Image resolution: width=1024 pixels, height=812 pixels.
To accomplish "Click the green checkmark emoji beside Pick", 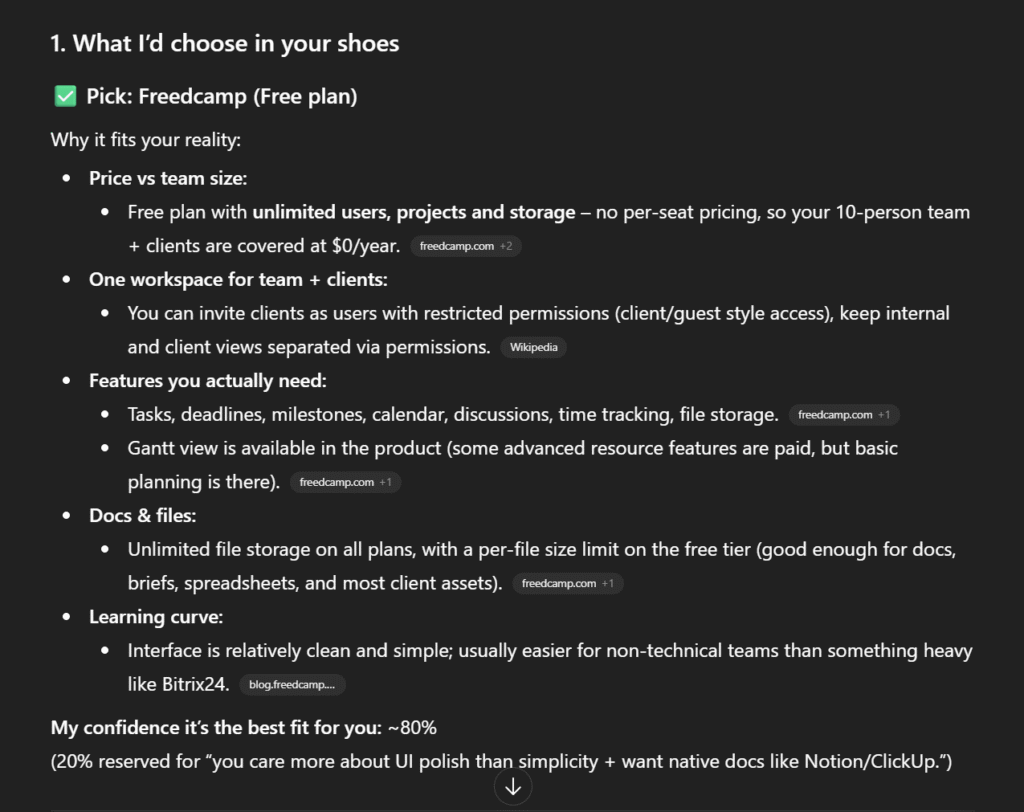I will [65, 97].
